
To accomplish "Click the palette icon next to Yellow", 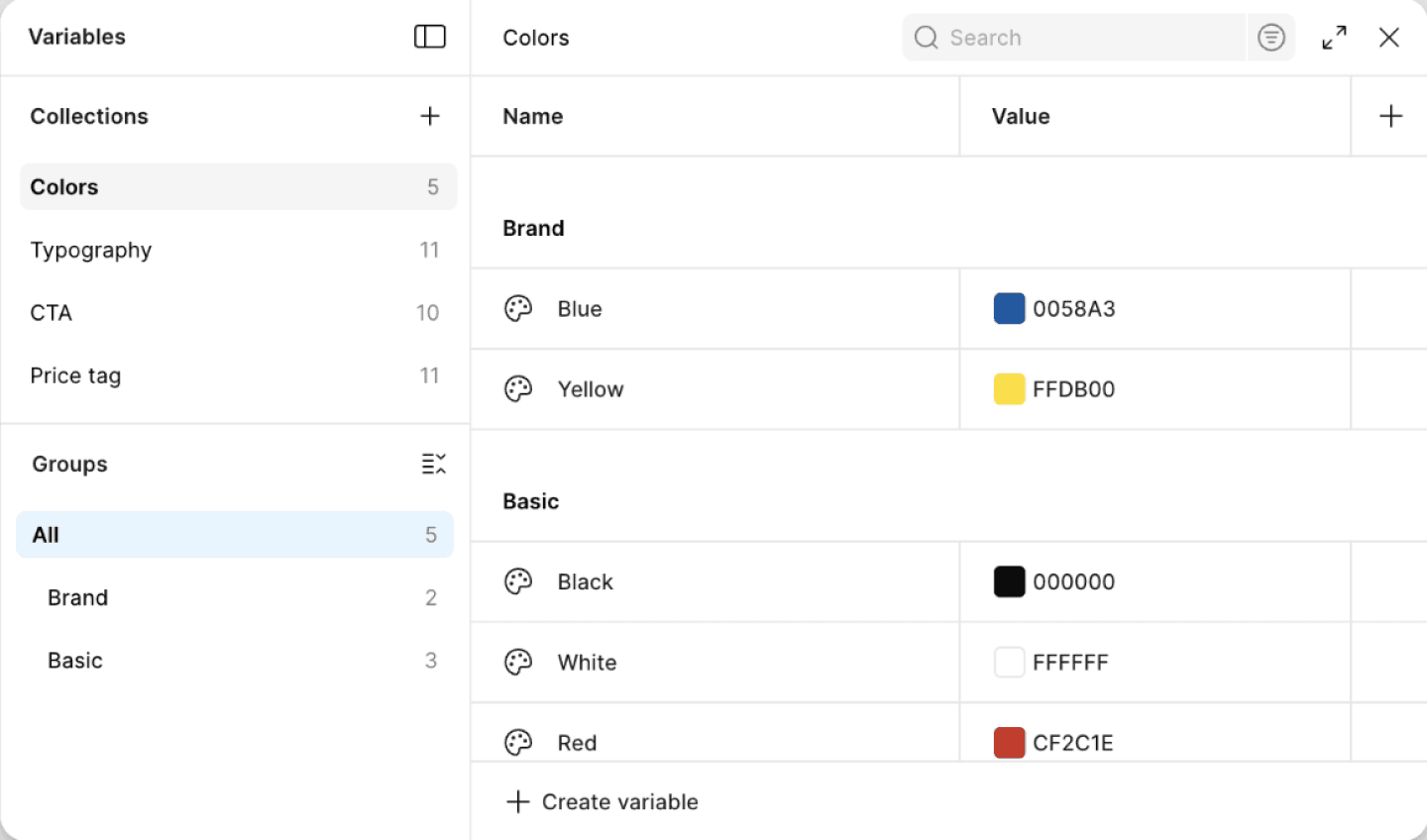I will click(x=518, y=388).
